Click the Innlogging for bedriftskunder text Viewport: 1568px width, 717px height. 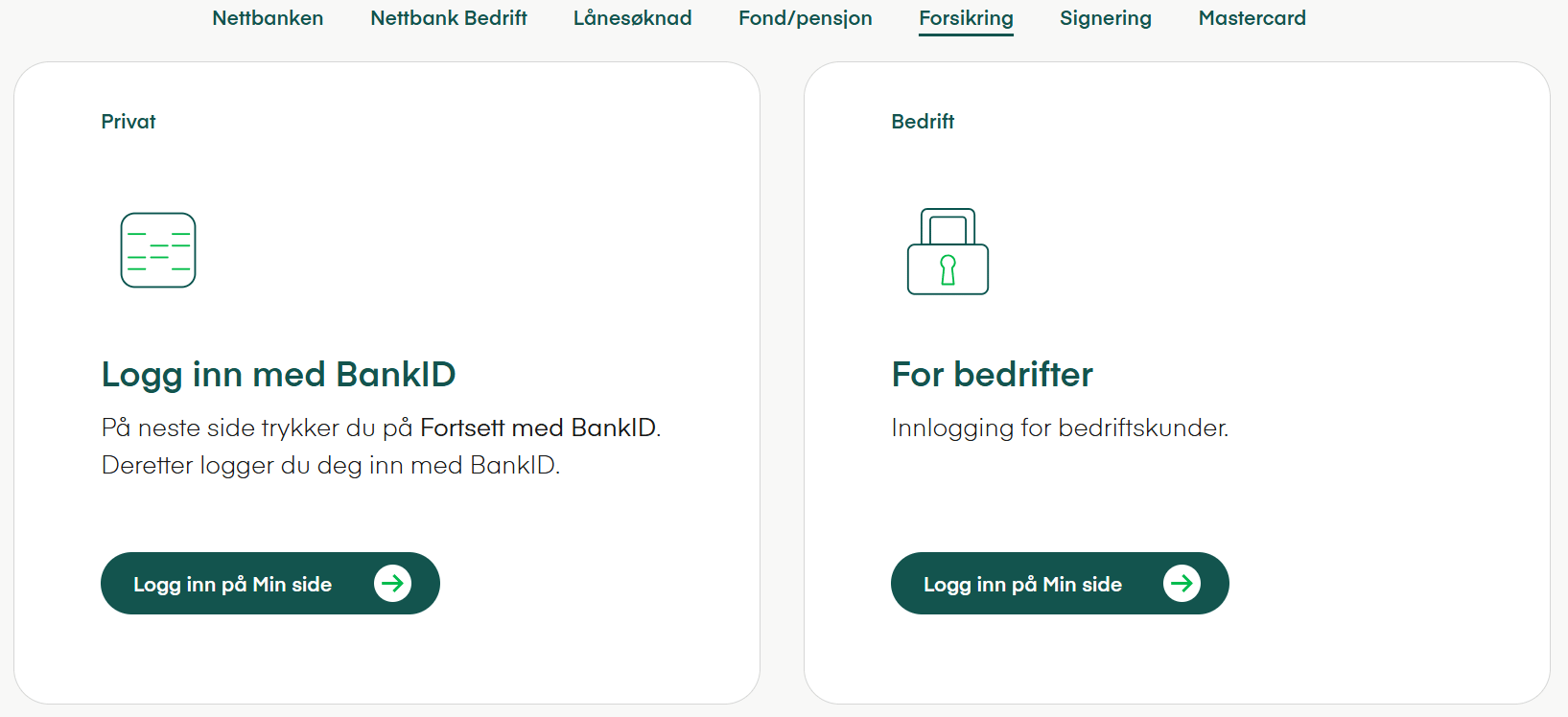1059,428
